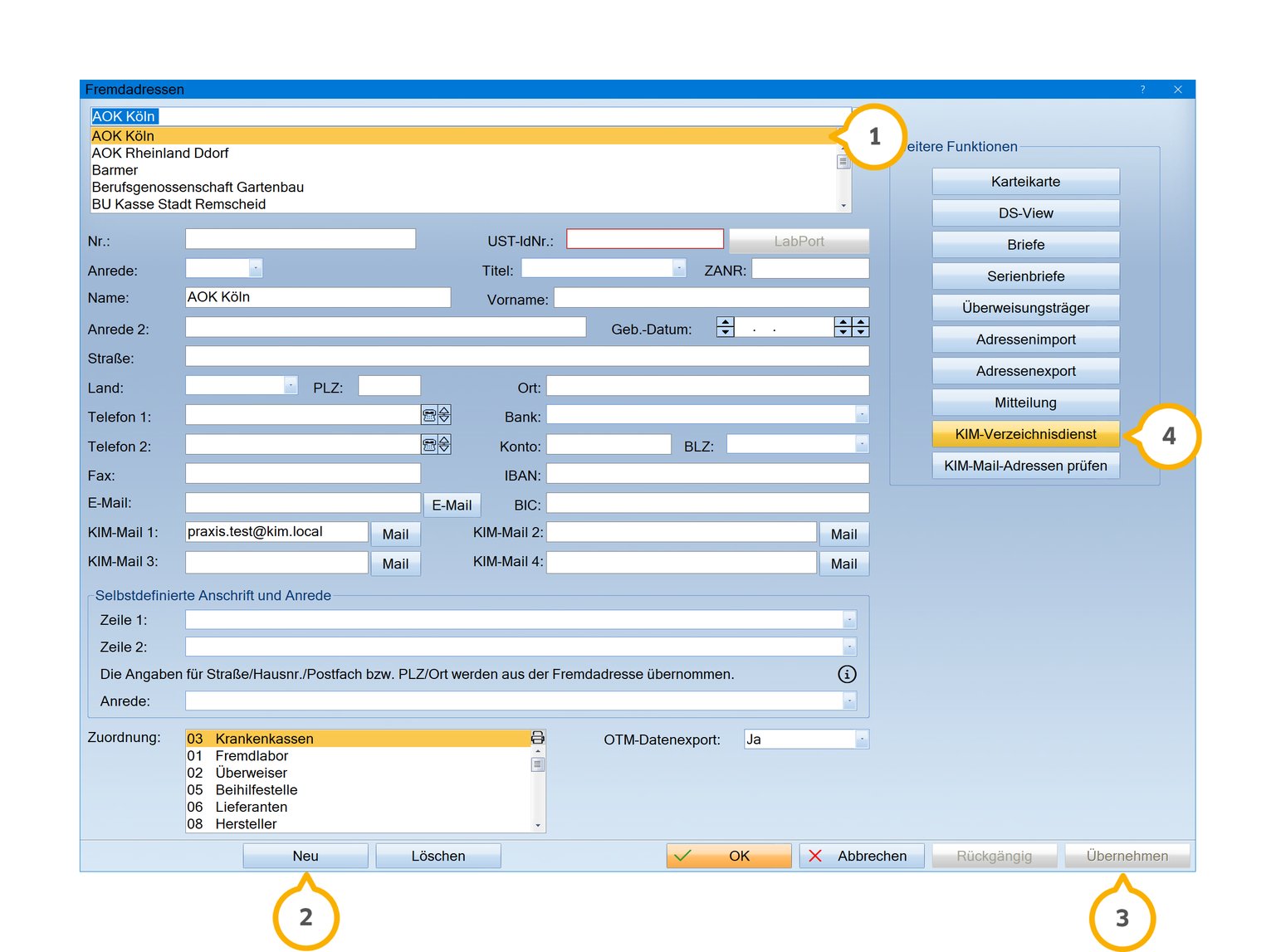
Task: Select Barmer in the address list
Action: [463, 170]
